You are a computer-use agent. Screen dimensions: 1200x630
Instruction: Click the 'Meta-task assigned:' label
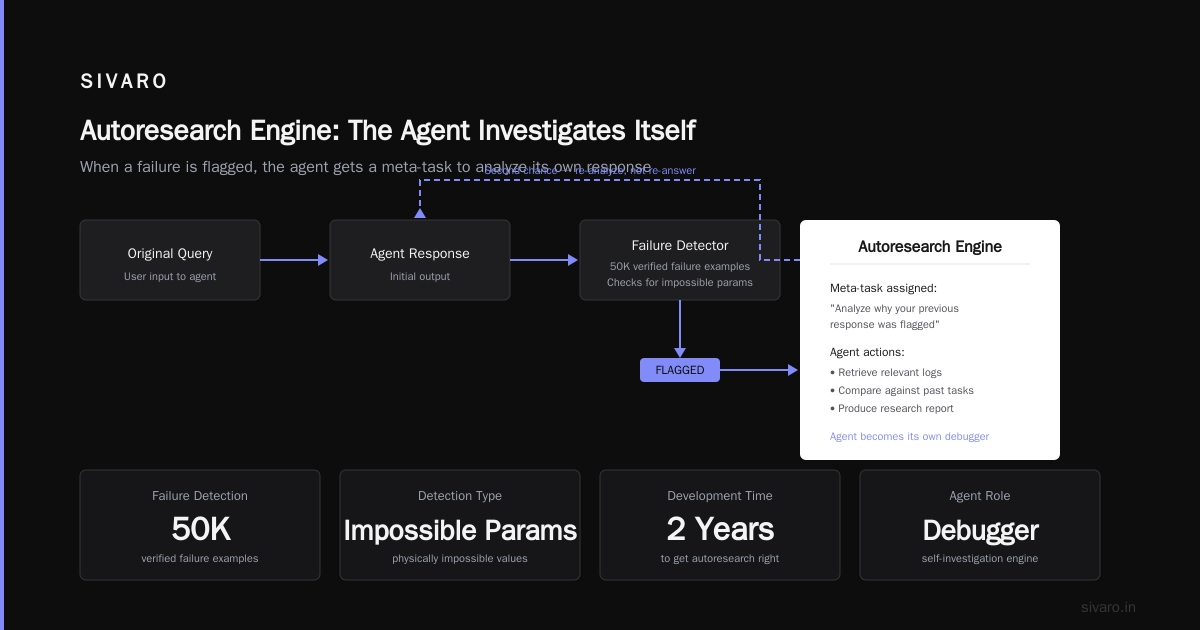pyautogui.click(x=883, y=288)
